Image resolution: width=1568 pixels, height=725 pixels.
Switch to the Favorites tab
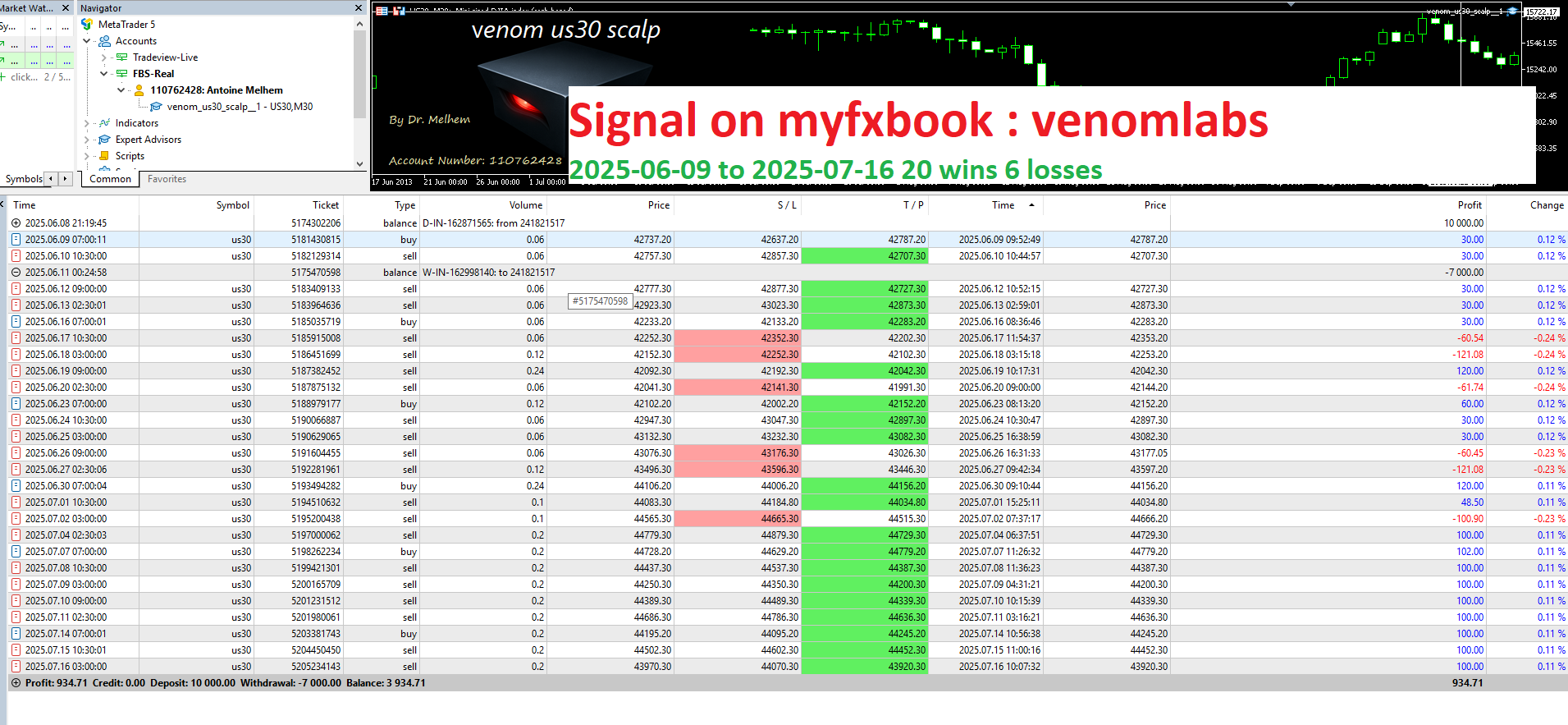click(167, 179)
